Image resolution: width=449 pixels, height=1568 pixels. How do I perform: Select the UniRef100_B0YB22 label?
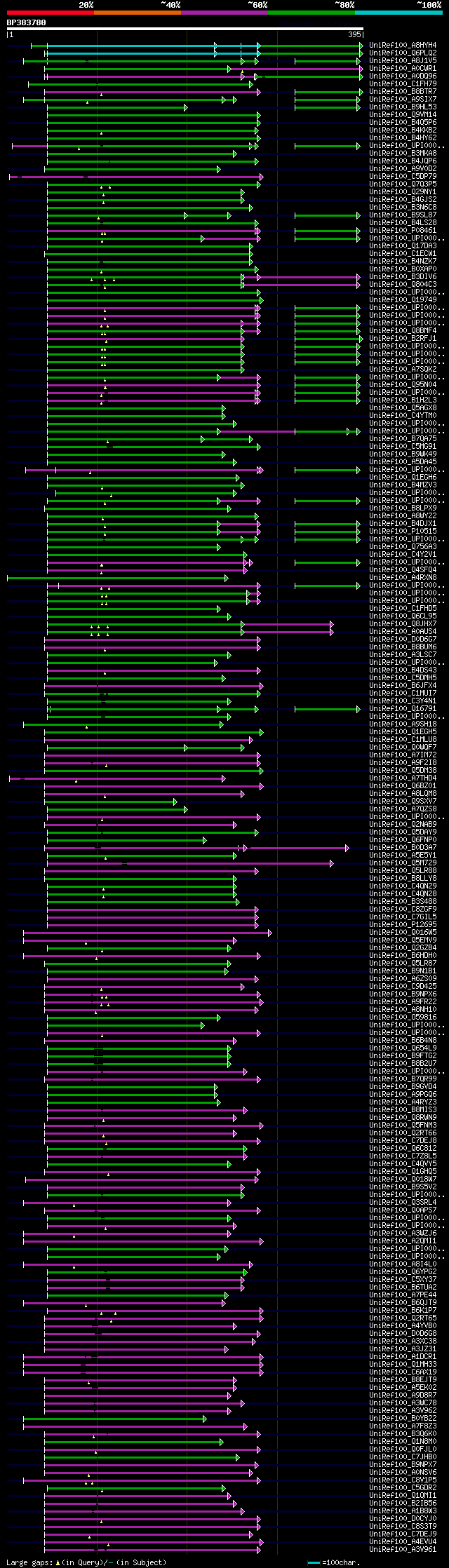click(x=403, y=1418)
